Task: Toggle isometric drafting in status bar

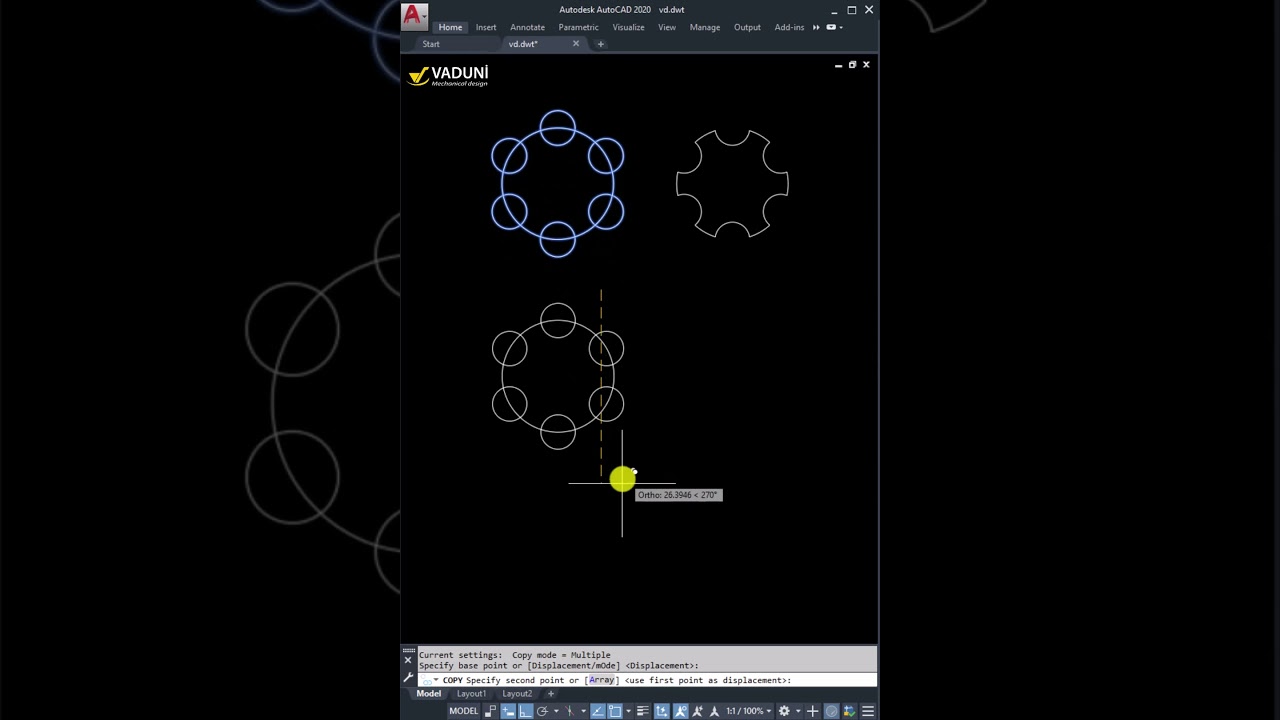Action: point(571,711)
